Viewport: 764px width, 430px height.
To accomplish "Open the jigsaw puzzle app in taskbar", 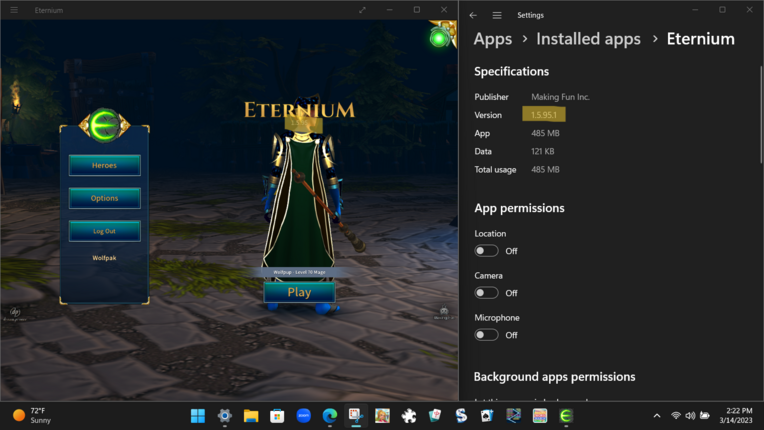I will [x=409, y=416].
